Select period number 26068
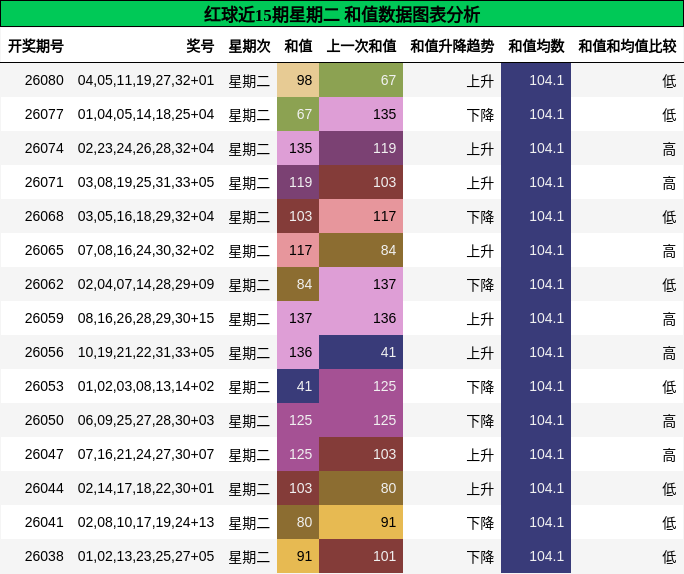 coord(44,216)
